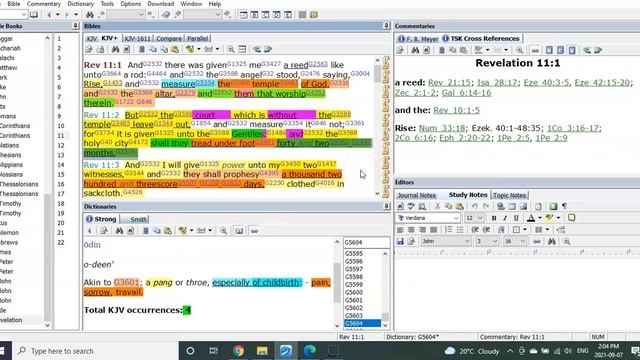Click the yellow comment note icon in Editors
The height and width of the screenshot is (360, 640).
[571, 218]
